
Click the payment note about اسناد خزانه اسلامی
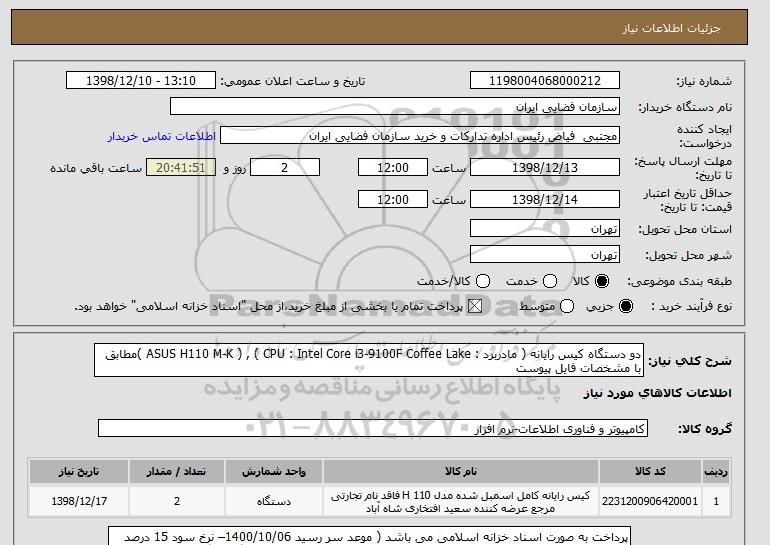(x=369, y=536)
